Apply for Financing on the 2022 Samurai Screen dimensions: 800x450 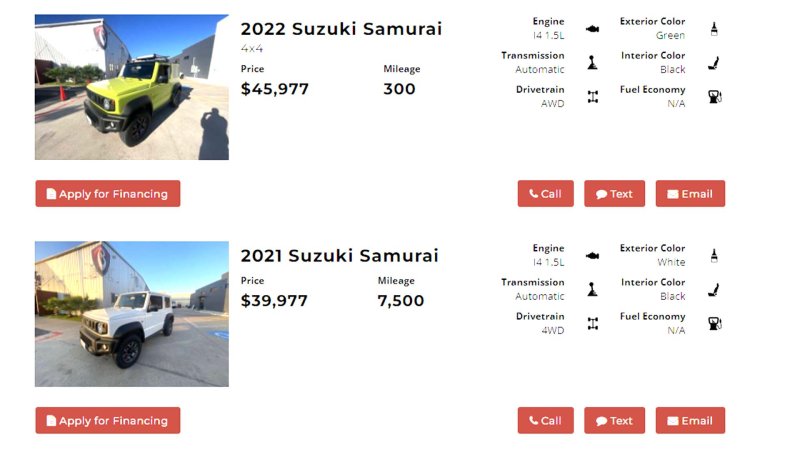(x=108, y=194)
